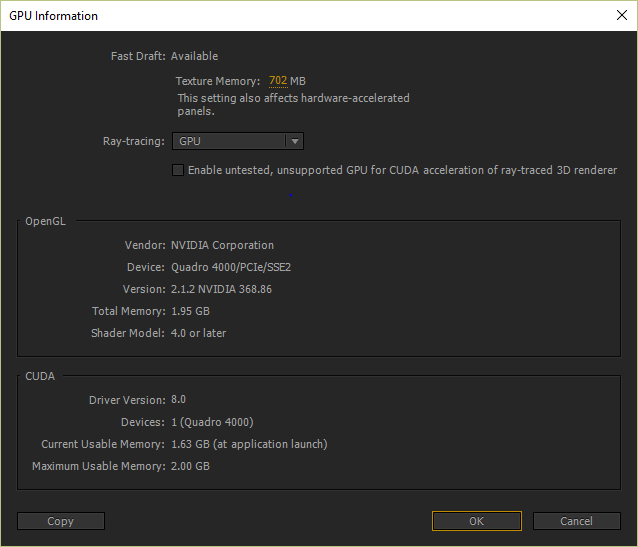Click the Shader Model 4.0 or later value
638x547 pixels.
click(198, 333)
